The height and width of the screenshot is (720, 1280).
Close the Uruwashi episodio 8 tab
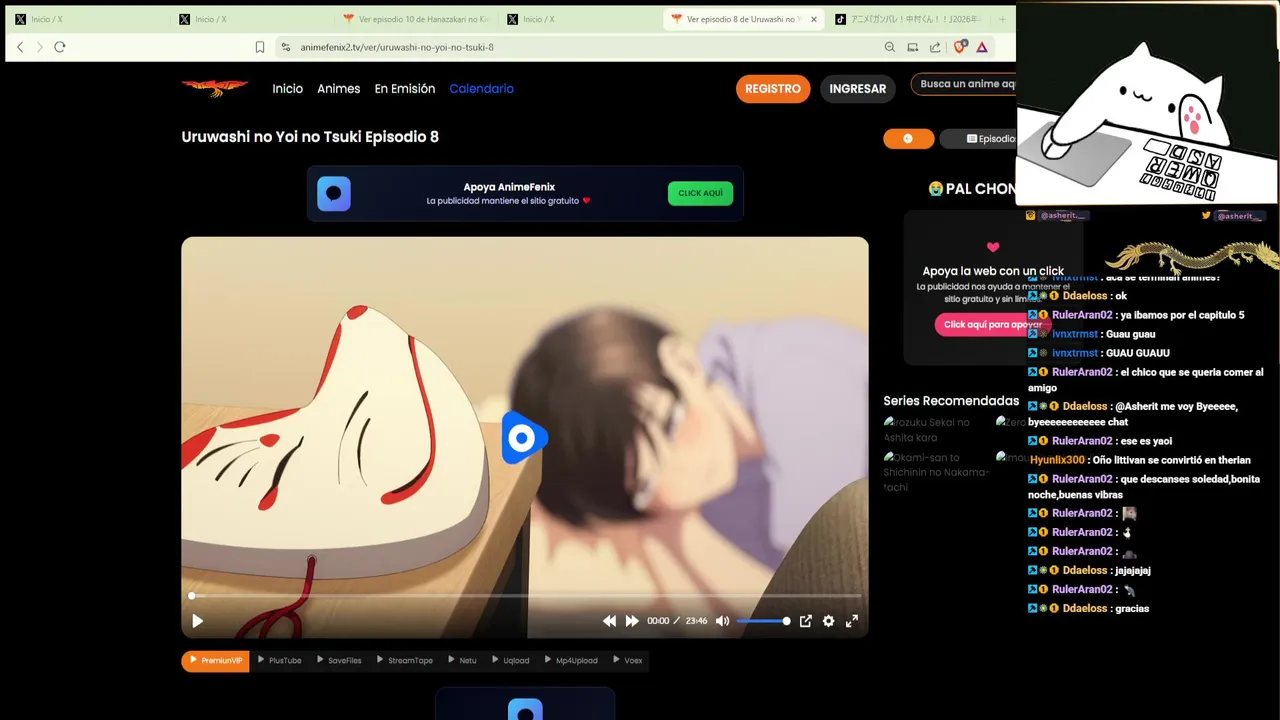click(814, 19)
